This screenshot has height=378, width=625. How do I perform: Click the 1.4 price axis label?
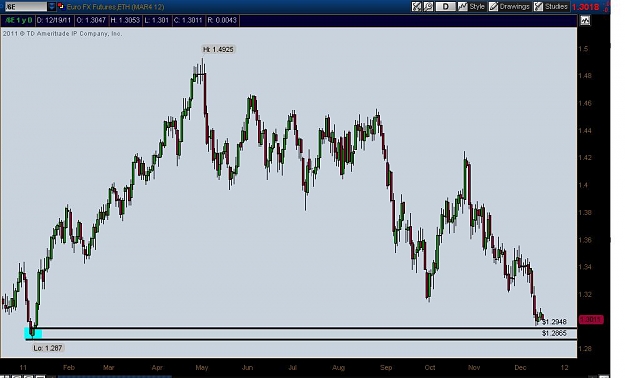tap(583, 185)
